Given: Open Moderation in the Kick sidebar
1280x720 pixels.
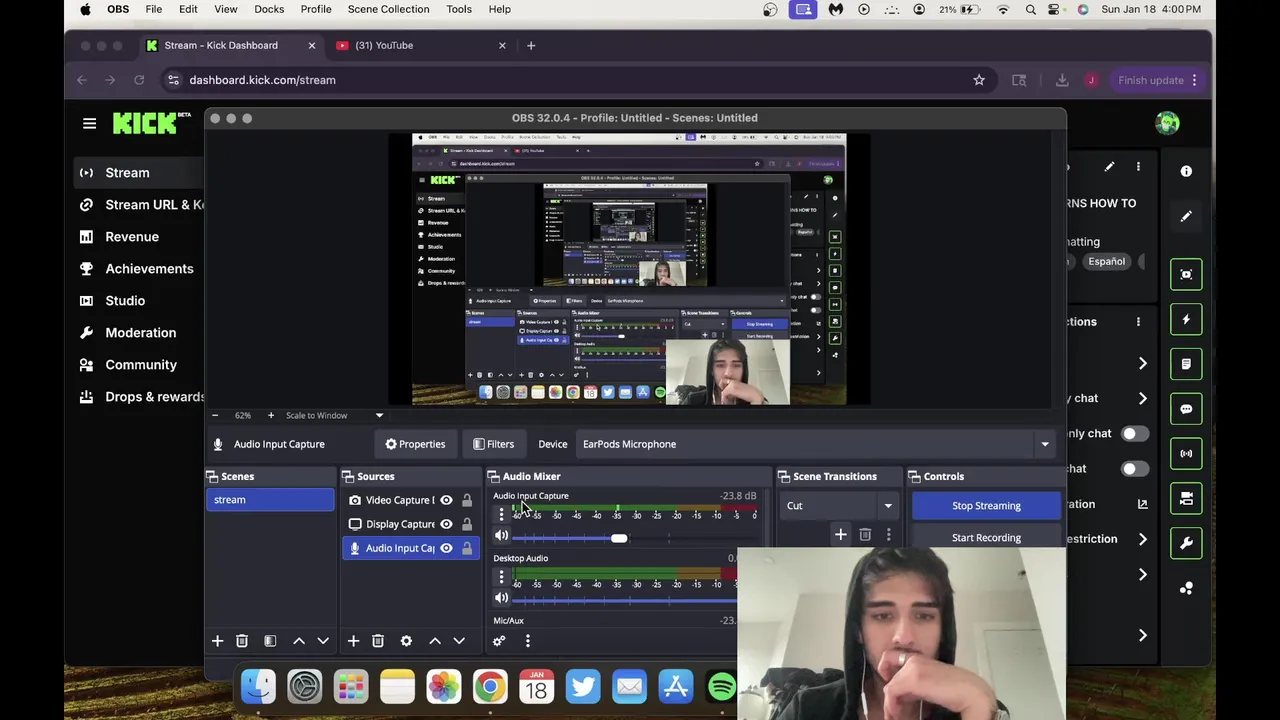Looking at the screenshot, I should point(140,333).
